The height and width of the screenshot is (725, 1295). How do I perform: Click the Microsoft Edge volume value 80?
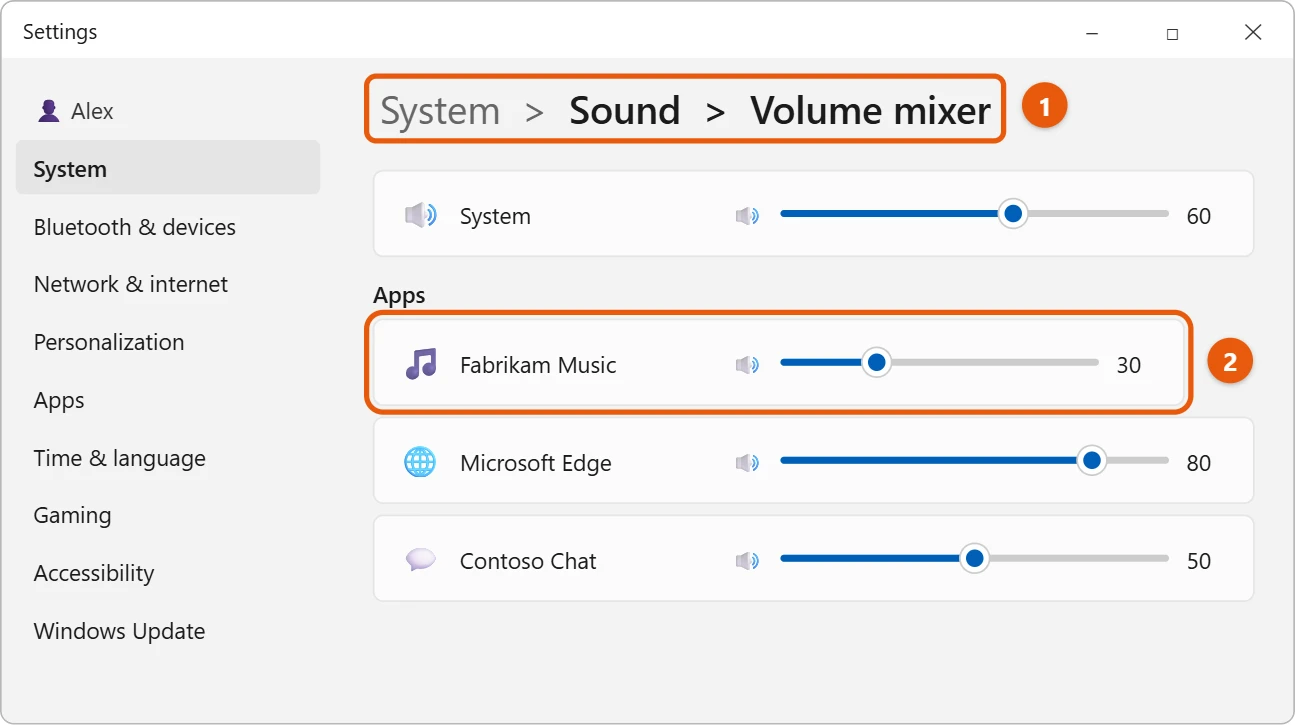[1198, 463]
